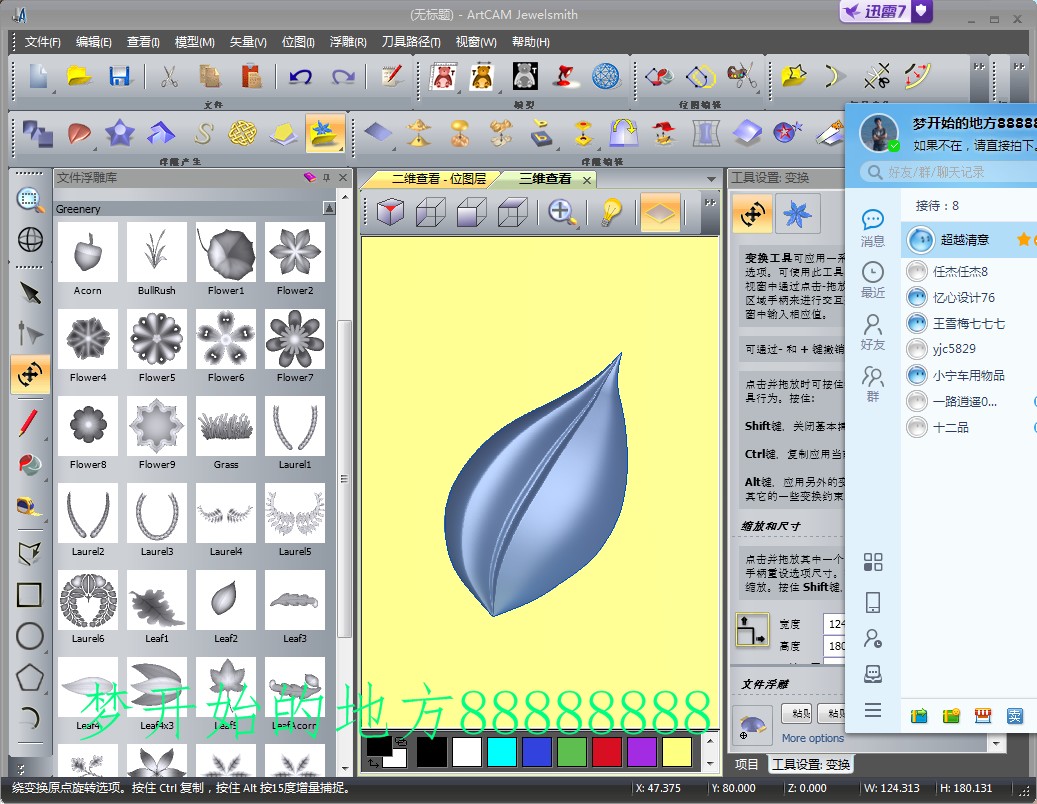Toggle the color shading button in 3D view toolbar
1037x804 pixels.
pyautogui.click(x=660, y=213)
